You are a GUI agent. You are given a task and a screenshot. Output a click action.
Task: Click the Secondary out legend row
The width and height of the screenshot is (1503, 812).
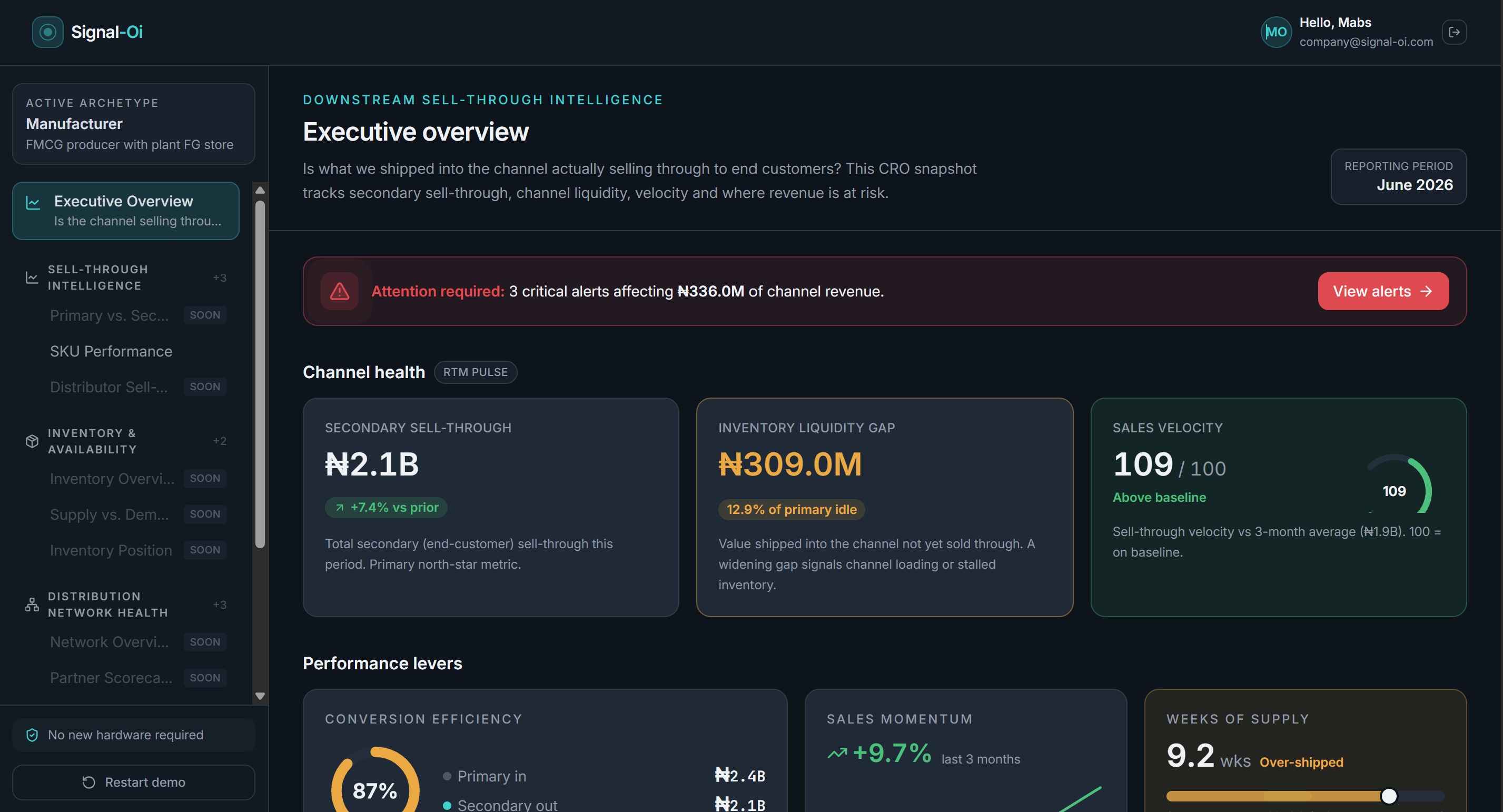604,805
